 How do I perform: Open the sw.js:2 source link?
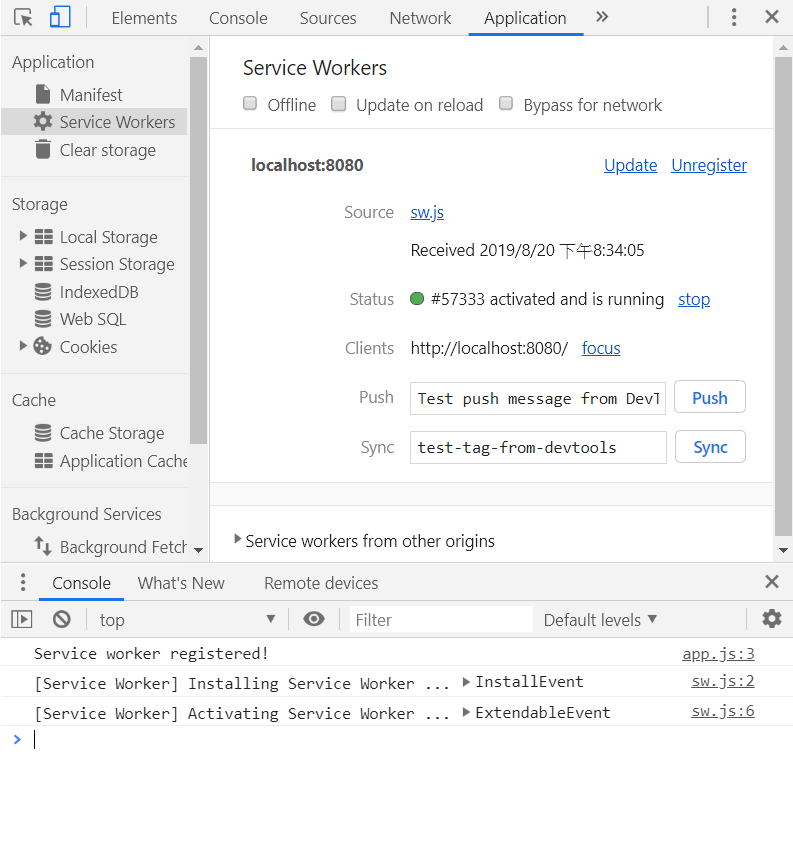[722, 681]
